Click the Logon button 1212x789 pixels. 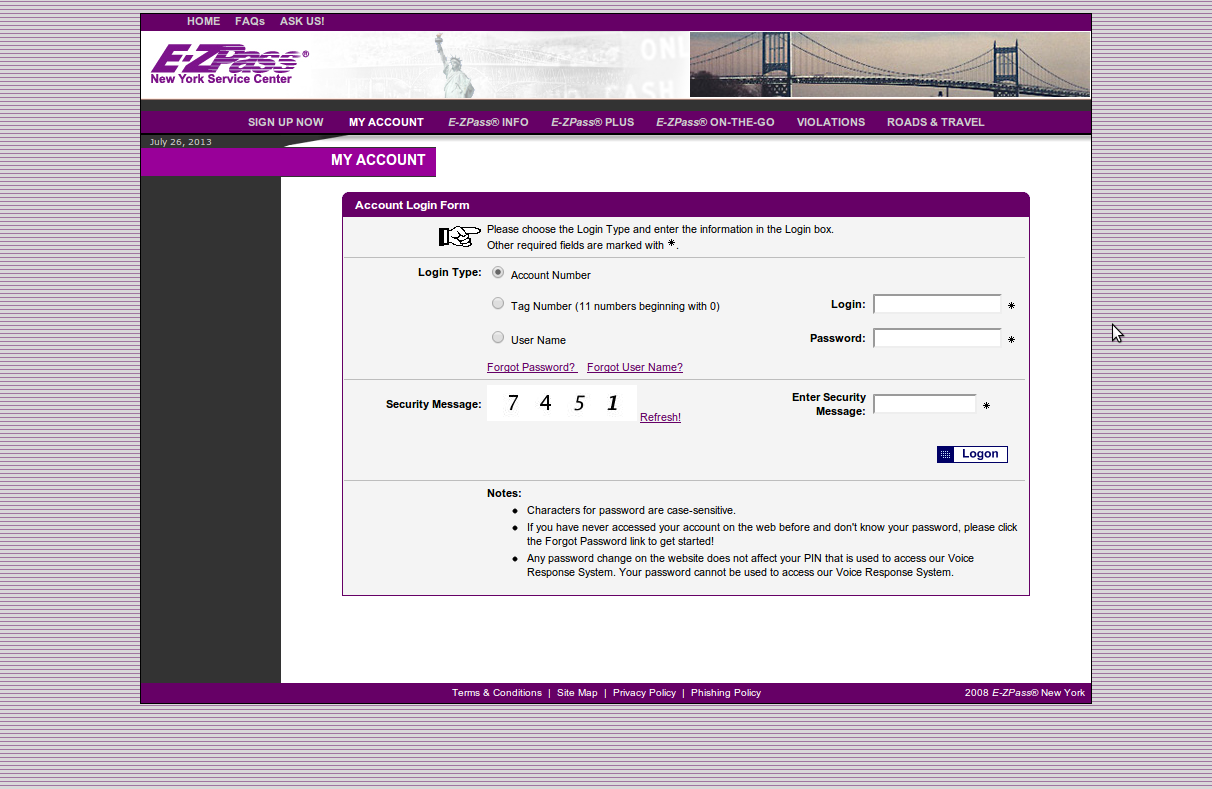[972, 454]
